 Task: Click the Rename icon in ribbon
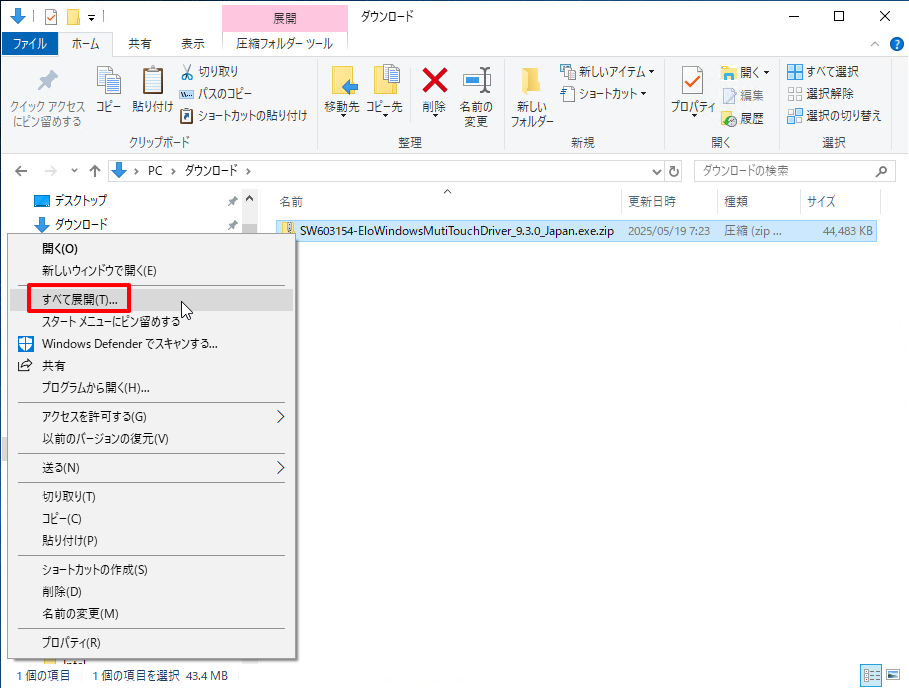click(476, 82)
